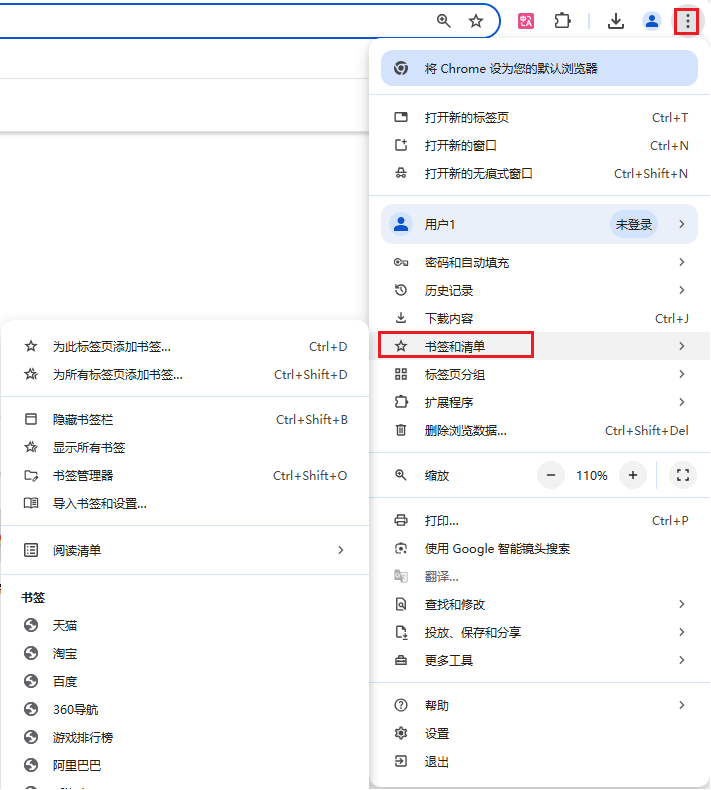Open 下载内容 from menu
Image resolution: width=711 pixels, height=790 pixels.
point(539,318)
